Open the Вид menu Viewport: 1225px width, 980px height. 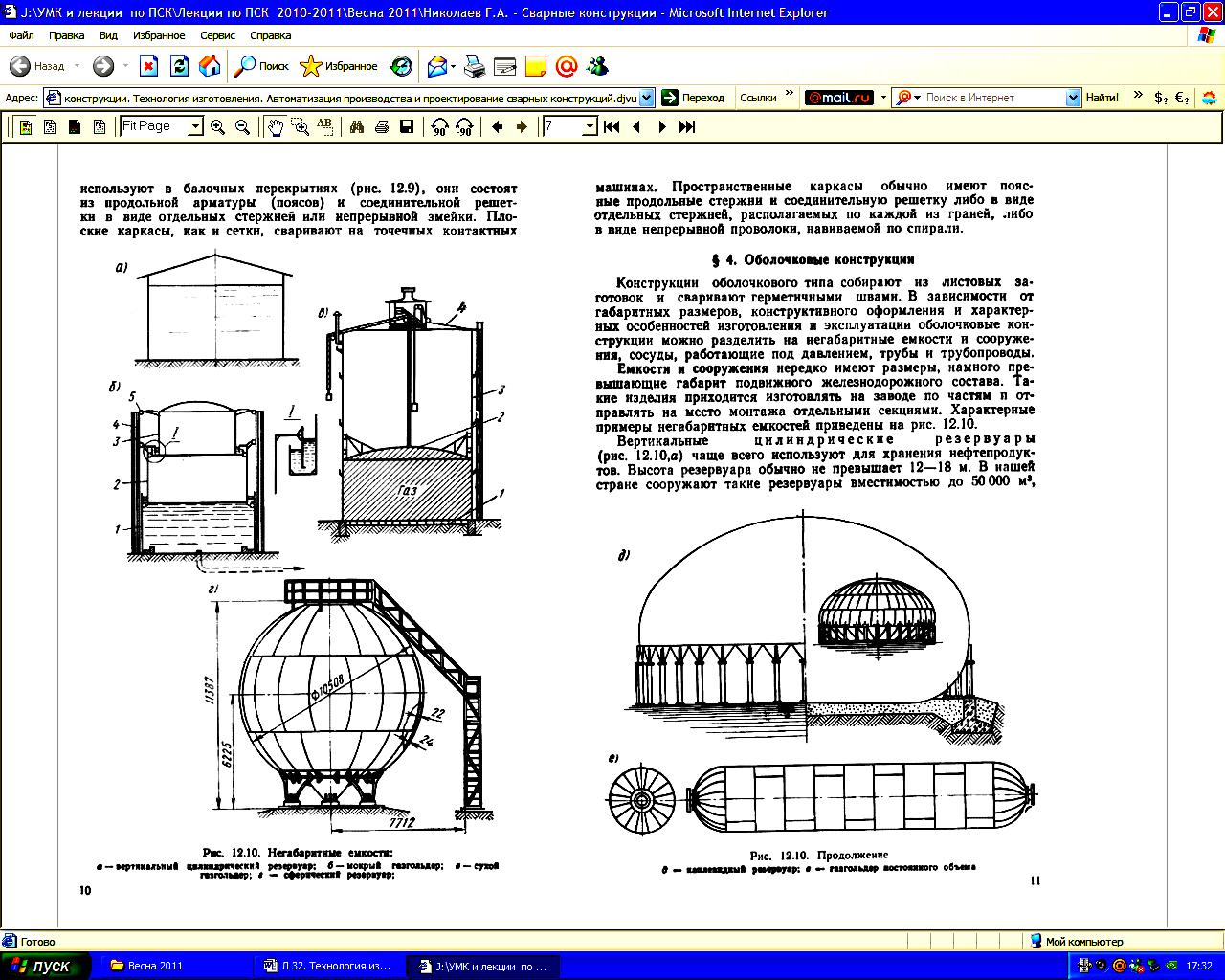point(108,35)
